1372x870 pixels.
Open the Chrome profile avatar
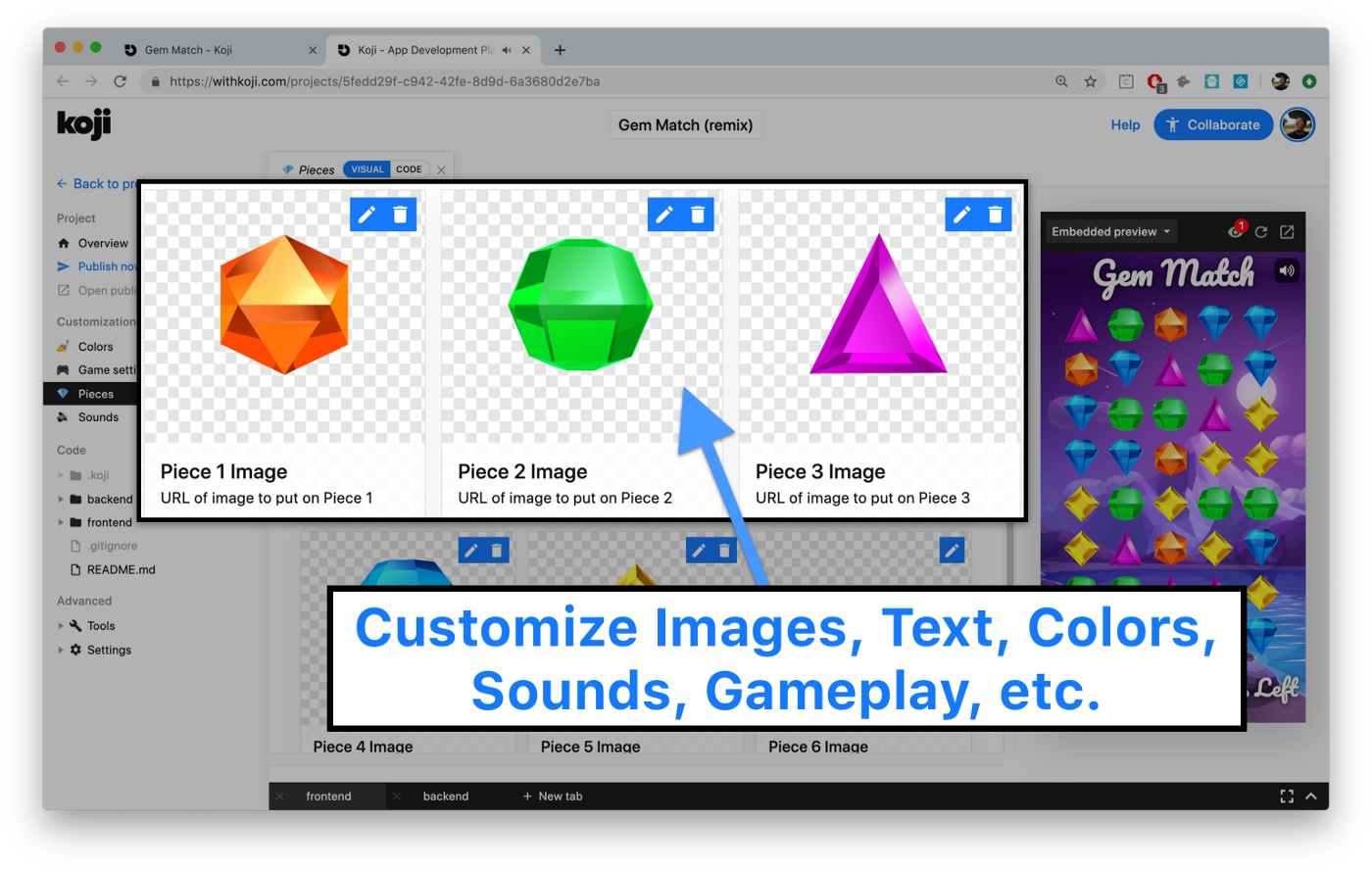pyautogui.click(x=1281, y=81)
